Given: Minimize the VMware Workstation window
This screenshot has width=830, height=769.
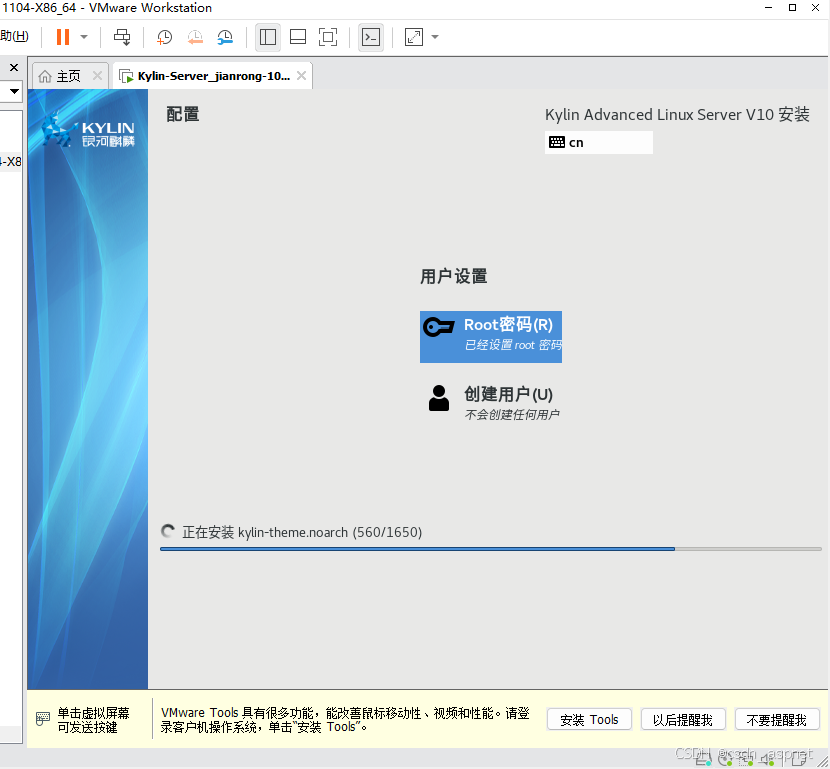Looking at the screenshot, I should (x=769, y=8).
